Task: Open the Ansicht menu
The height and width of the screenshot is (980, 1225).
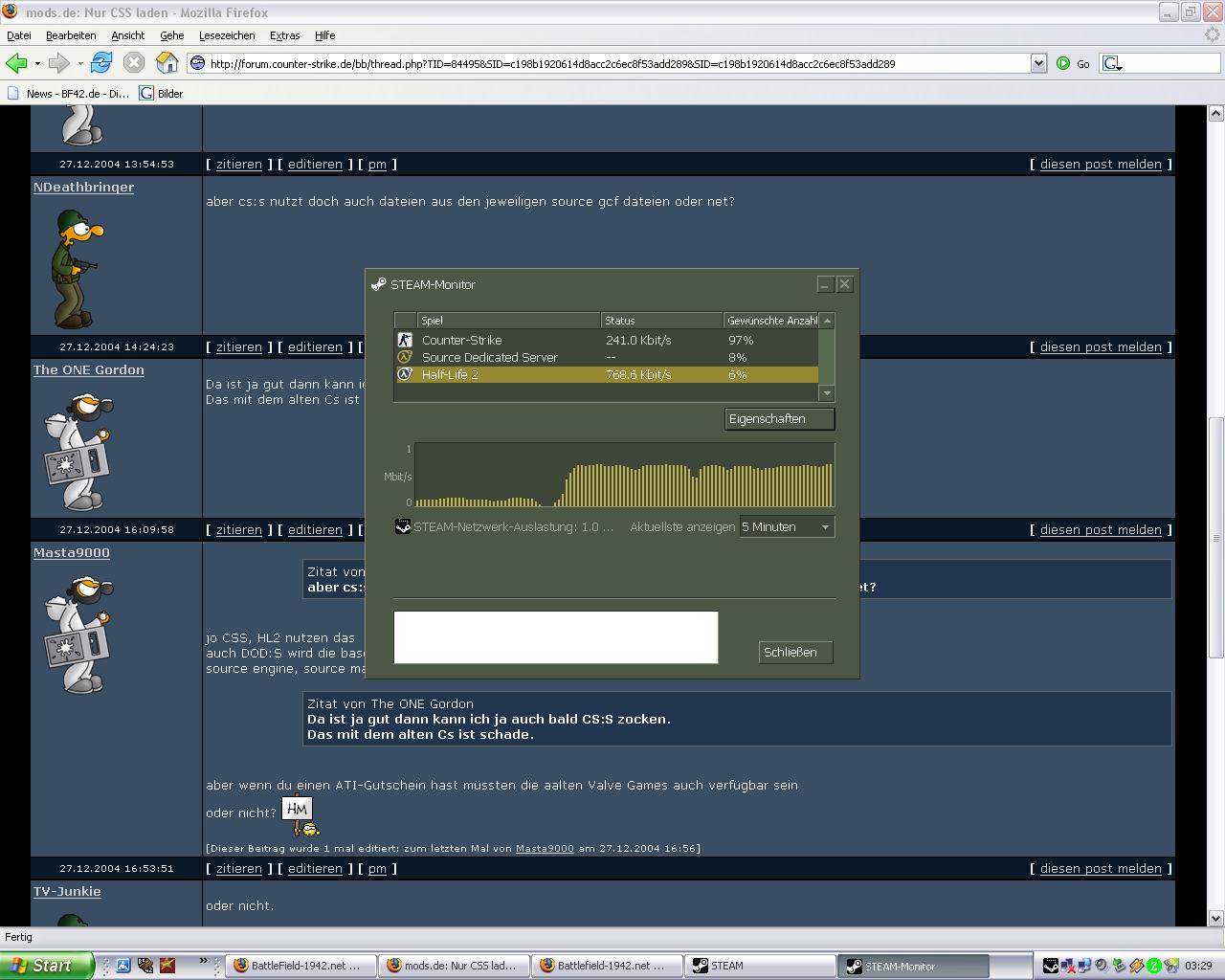Action: [128, 35]
